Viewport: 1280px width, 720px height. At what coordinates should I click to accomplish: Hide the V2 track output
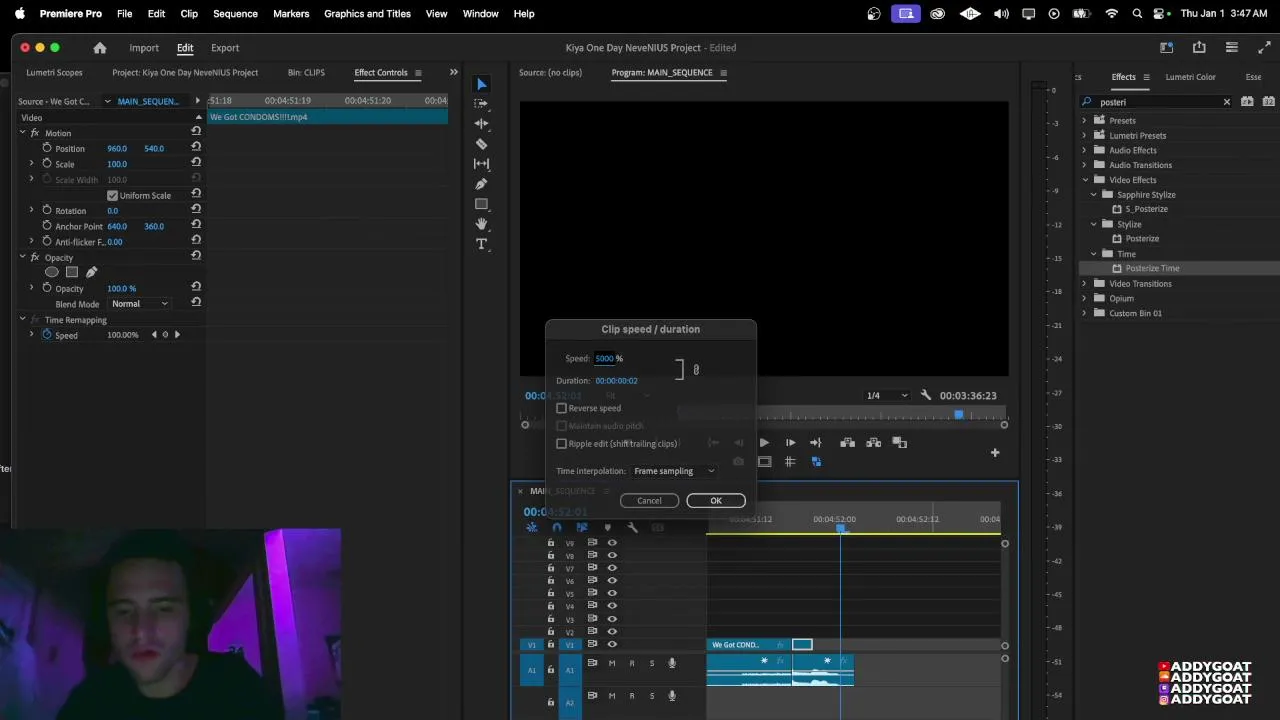pyautogui.click(x=612, y=632)
